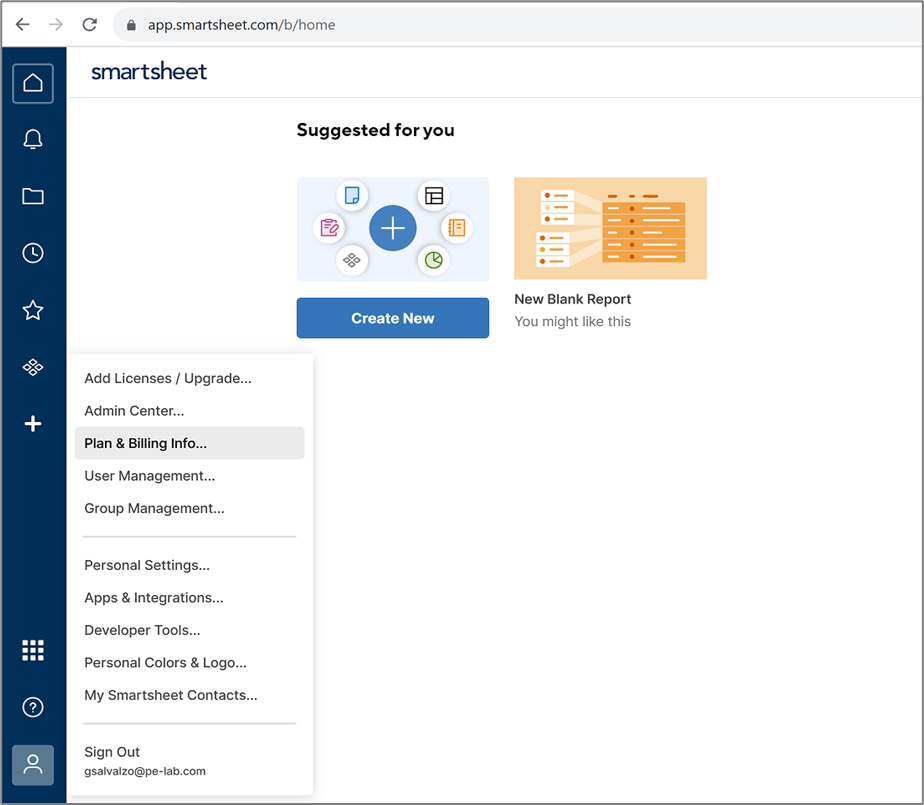Choose User Management option
The height and width of the screenshot is (805, 924).
(149, 476)
